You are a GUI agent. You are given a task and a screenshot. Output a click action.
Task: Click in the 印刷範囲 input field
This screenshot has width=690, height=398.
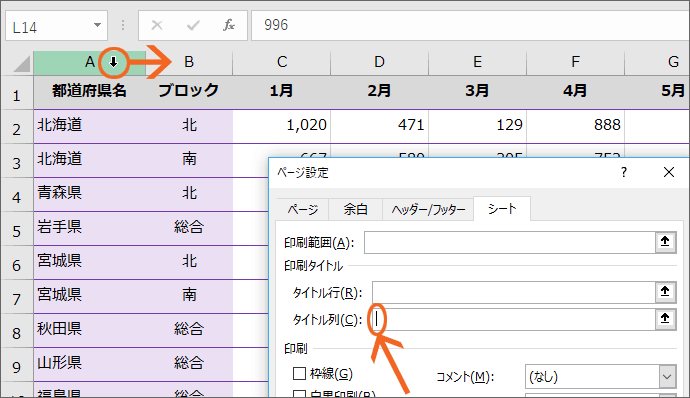click(x=510, y=243)
